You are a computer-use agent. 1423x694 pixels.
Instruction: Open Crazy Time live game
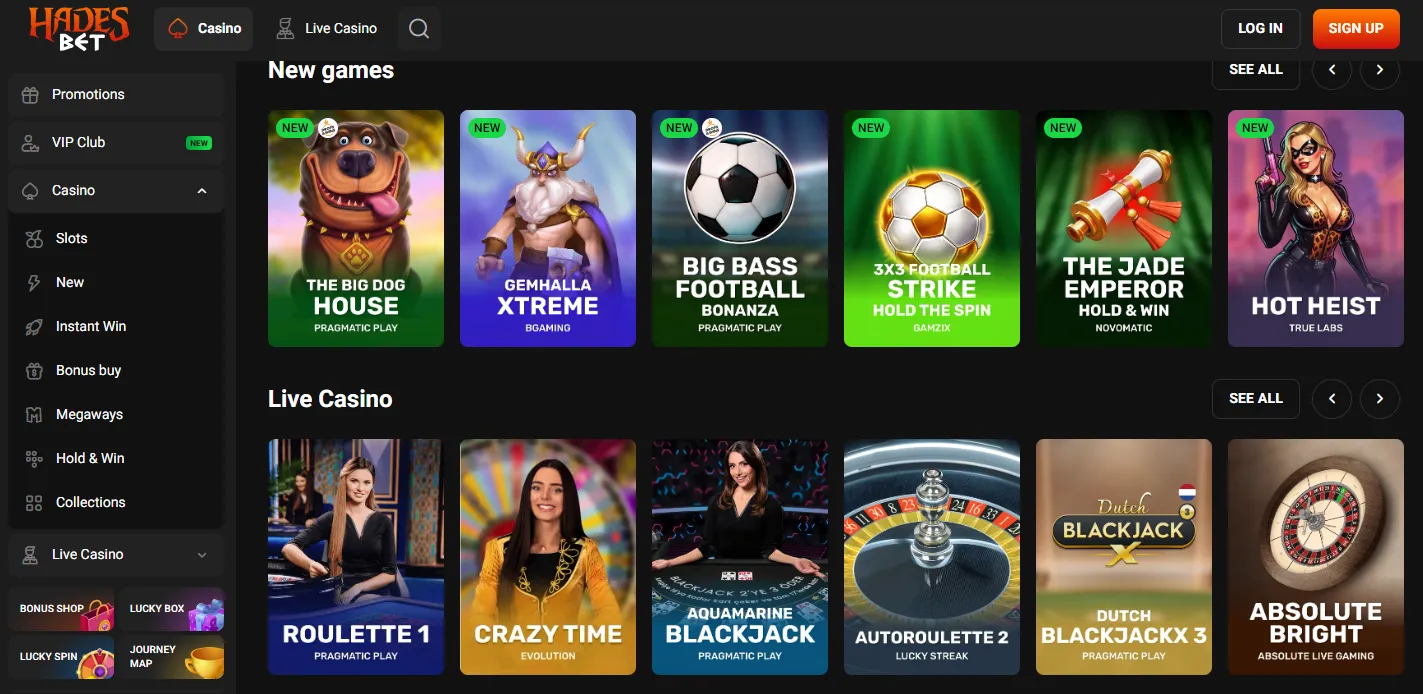coord(548,557)
